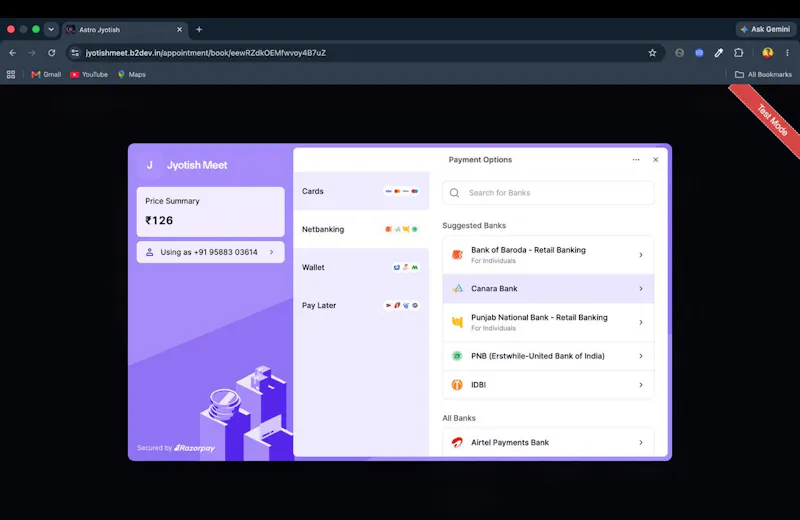
Task: Select the Netbanking payment option
Action: click(x=361, y=229)
